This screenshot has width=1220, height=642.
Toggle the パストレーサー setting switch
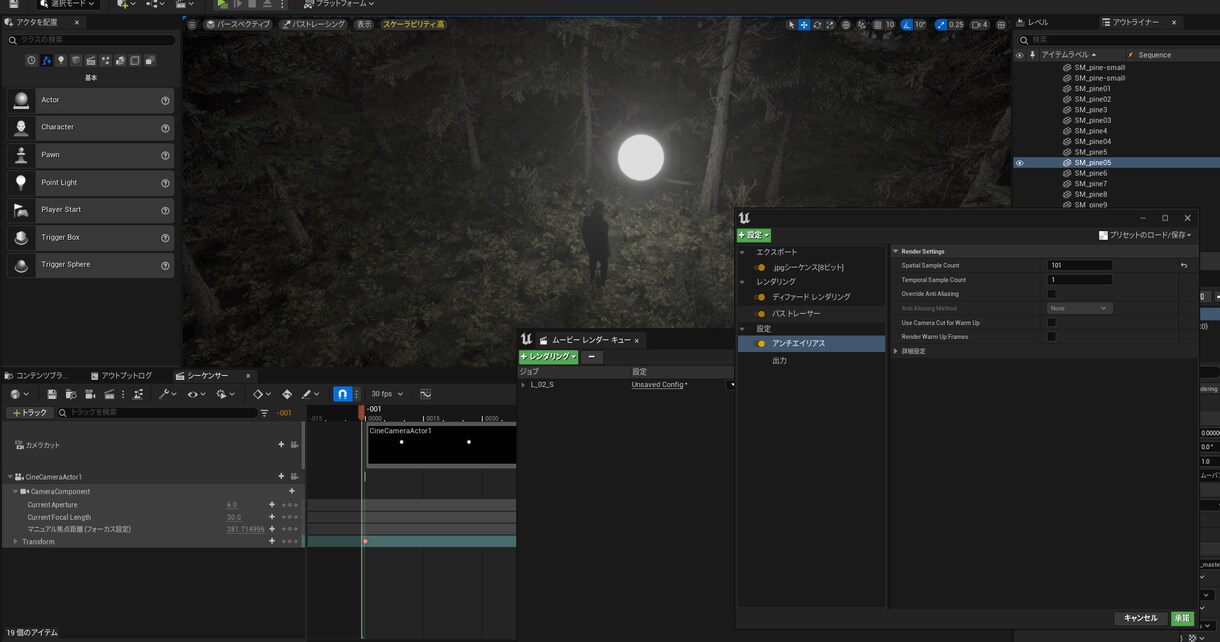(760, 314)
